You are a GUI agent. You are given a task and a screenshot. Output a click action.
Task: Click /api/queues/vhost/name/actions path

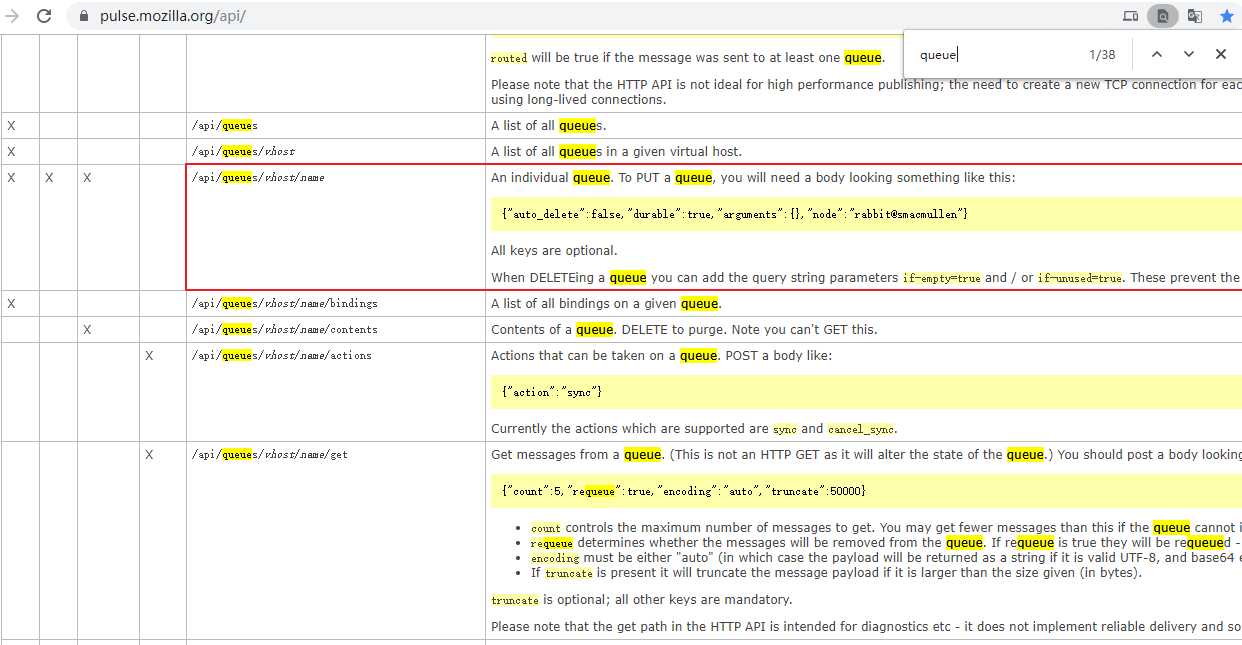click(282, 355)
